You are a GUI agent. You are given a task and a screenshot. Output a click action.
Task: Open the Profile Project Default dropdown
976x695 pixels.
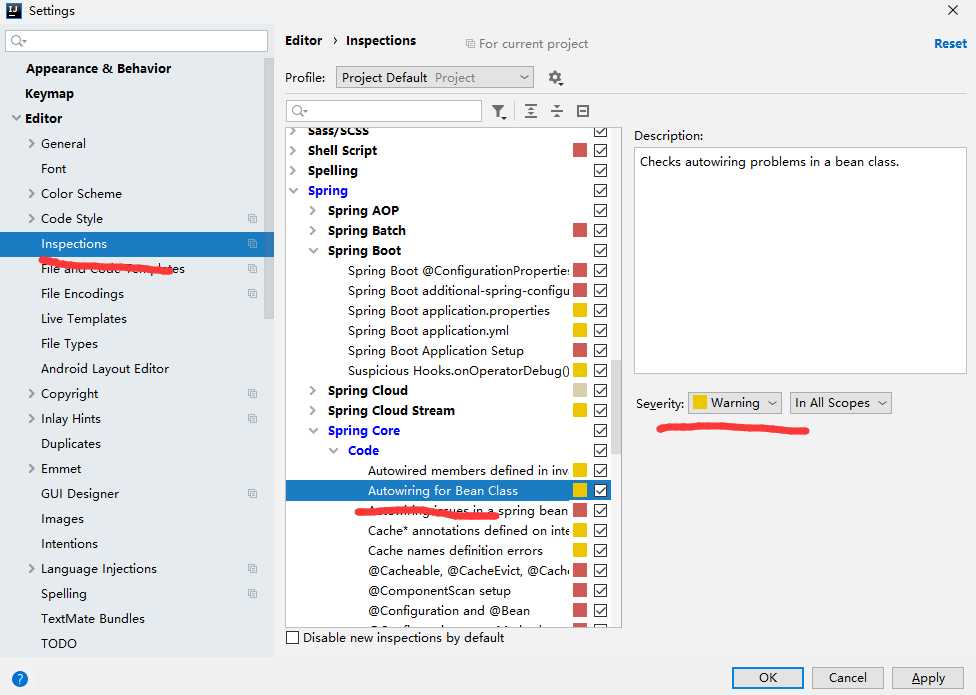click(x=434, y=78)
